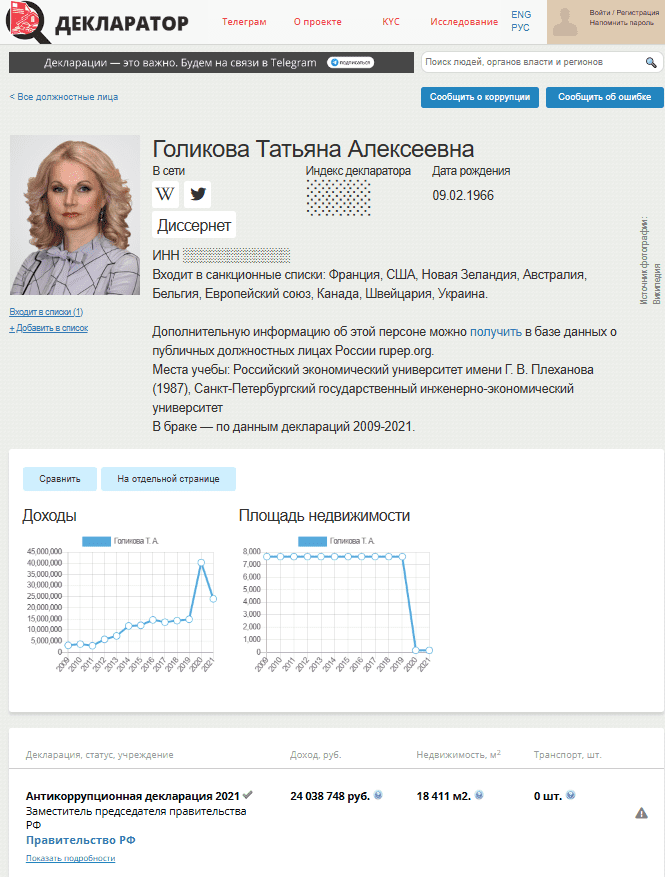The image size is (665, 877).
Task: Toggle the Голикова Т.А. legend in real estate chart
Action: point(336,541)
